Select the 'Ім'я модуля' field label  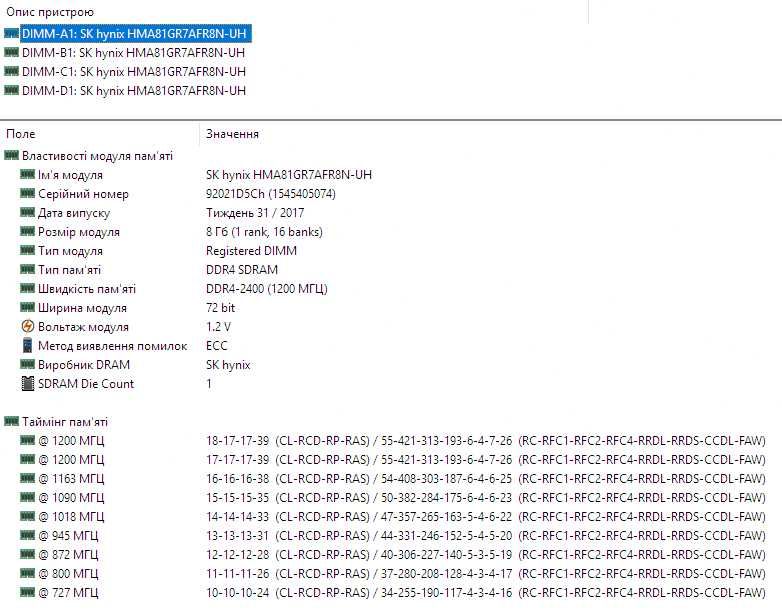click(70, 175)
